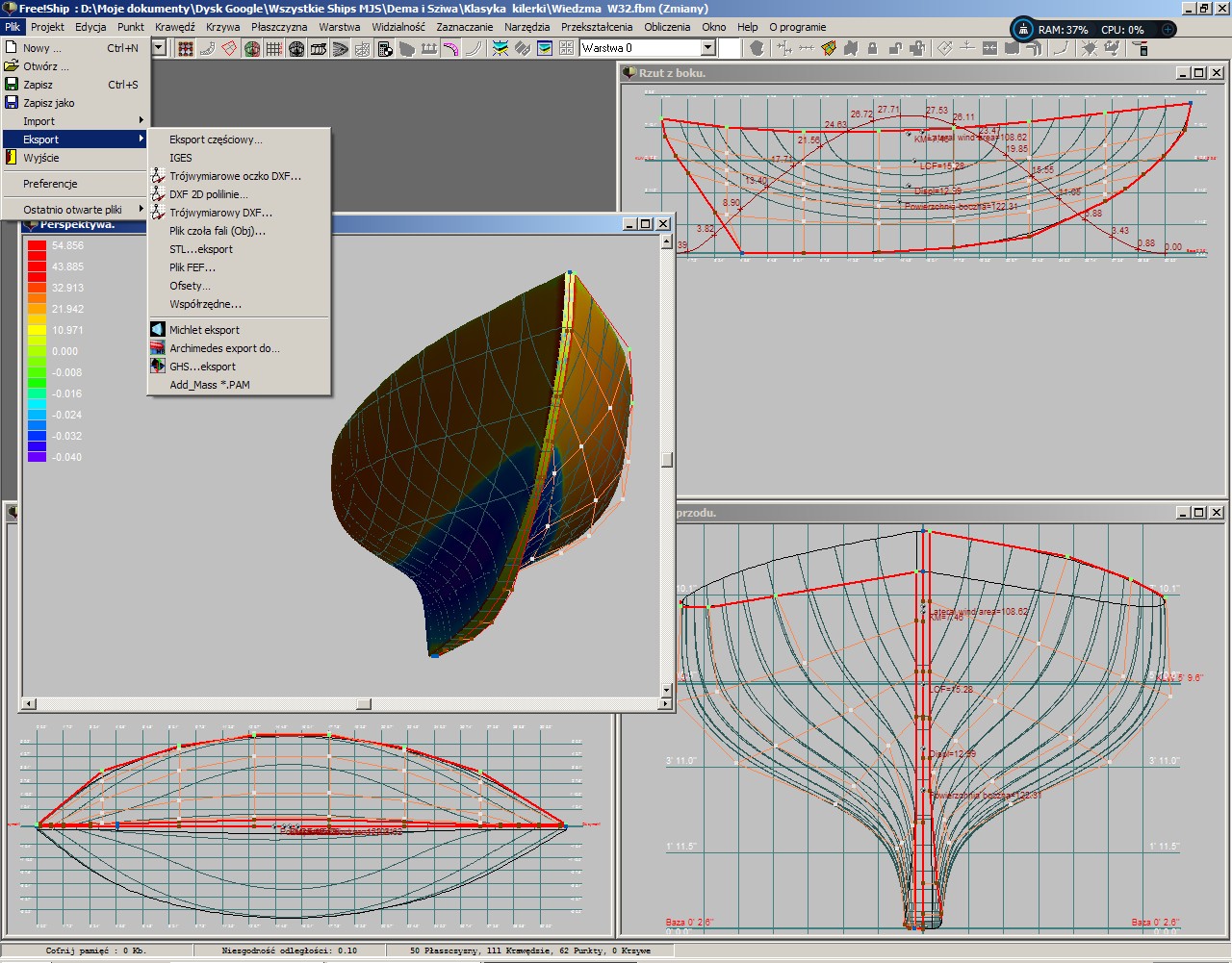
Task: Choose Preferencje in the Plik menu
Action: point(50,184)
